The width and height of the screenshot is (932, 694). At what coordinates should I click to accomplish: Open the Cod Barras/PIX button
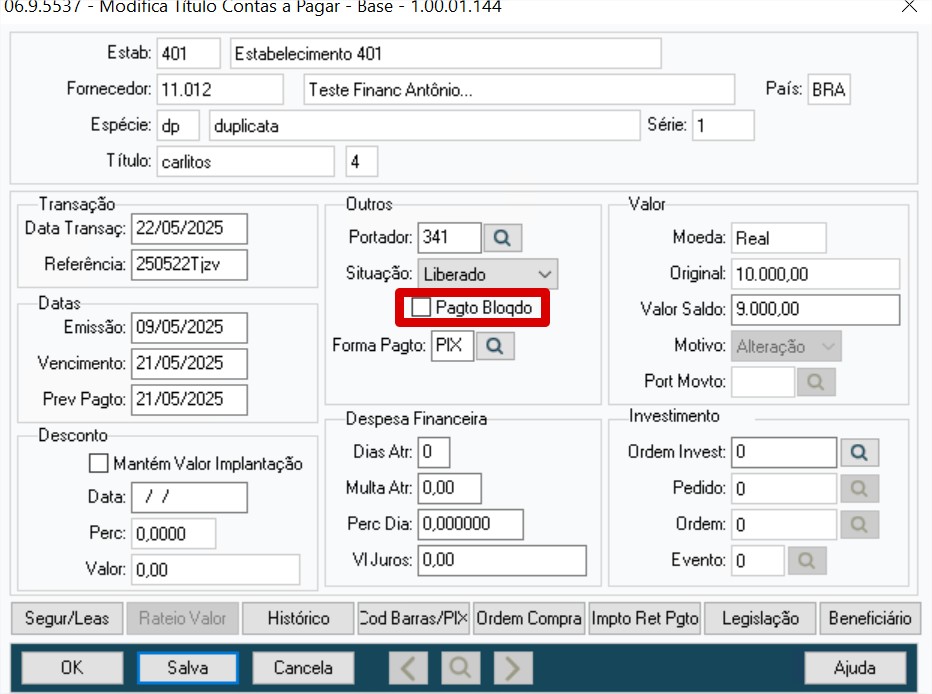(x=414, y=618)
